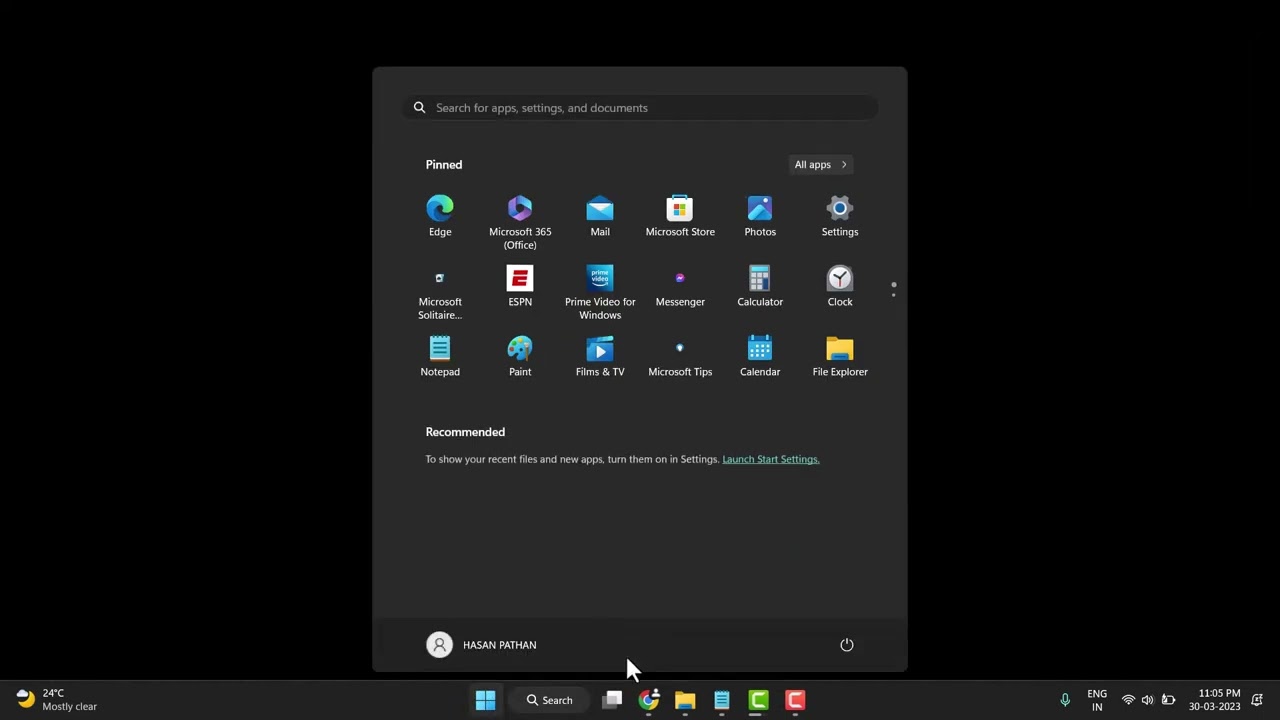Click the battery tray icon
Image resolution: width=1280 pixels, height=720 pixels.
click(1168, 700)
